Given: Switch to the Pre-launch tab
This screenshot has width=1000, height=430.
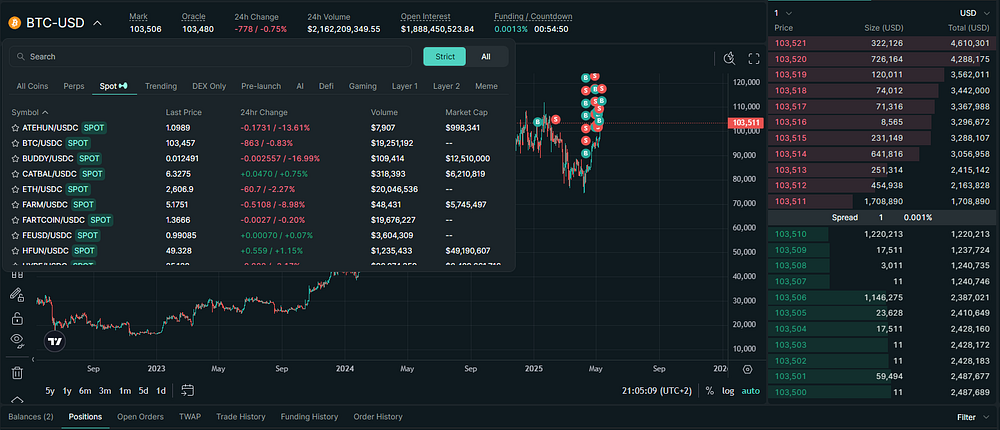Looking at the screenshot, I should pos(261,86).
